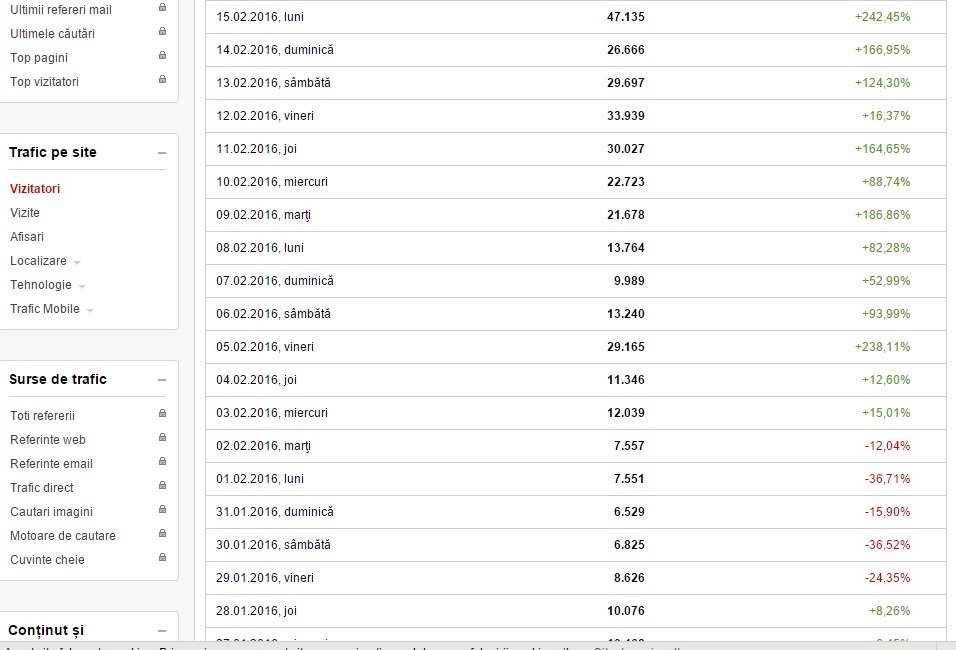
Task: Open the Afisari menu item
Action: [27, 237]
